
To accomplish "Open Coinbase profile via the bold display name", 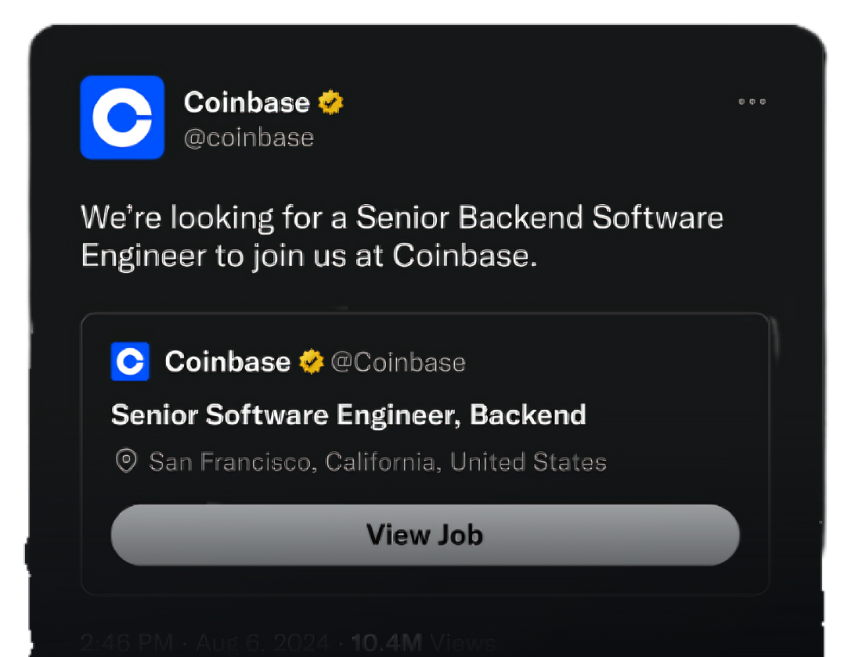I will [246, 102].
